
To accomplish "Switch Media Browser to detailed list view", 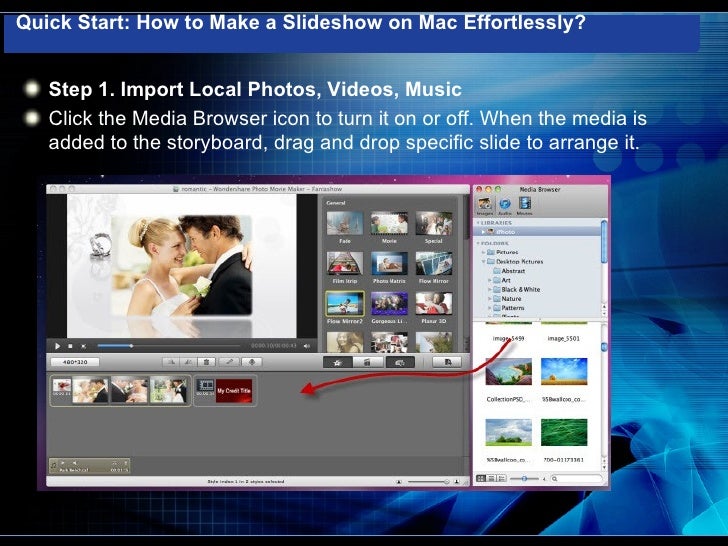I will coord(501,478).
